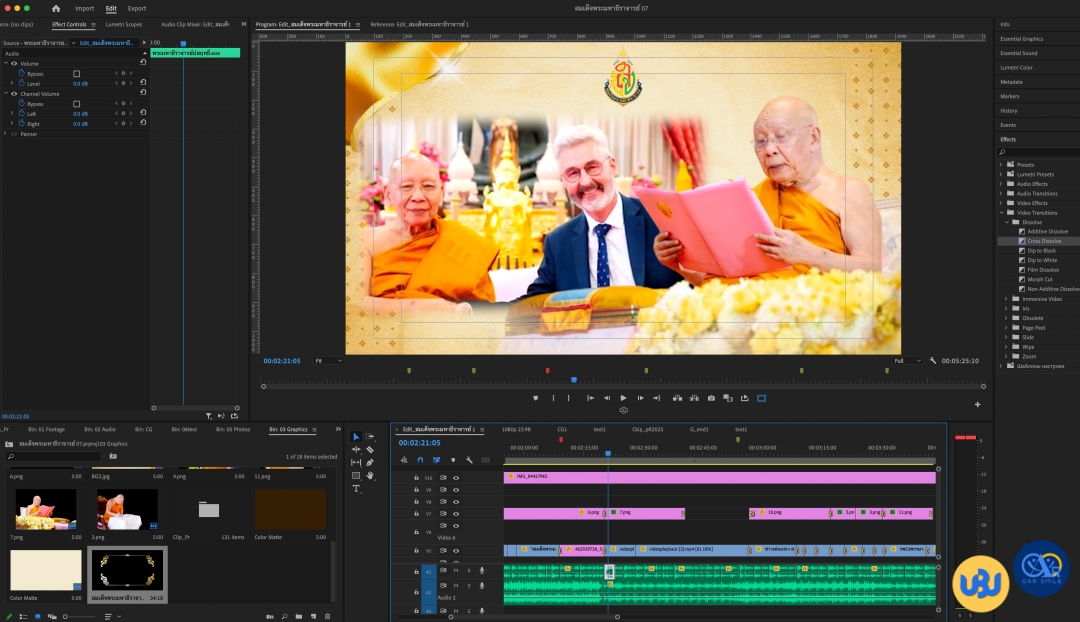This screenshot has width=1080, height=622.
Task: Activate the Pen tool
Action: point(370,463)
